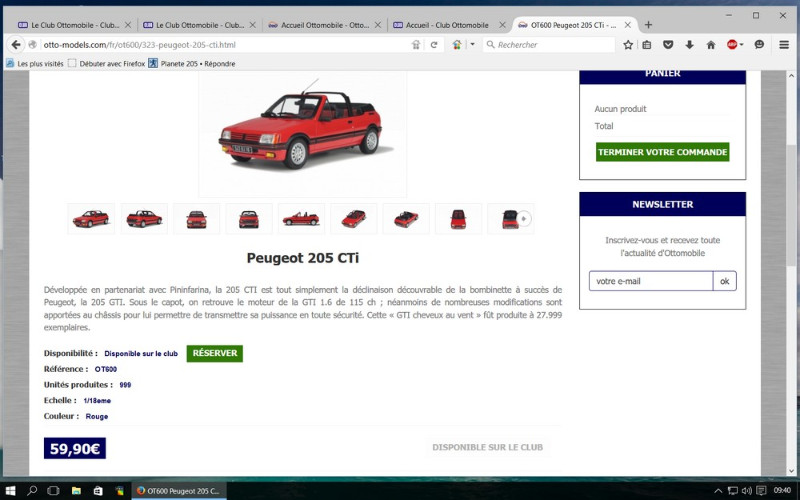Open Microsoft Store taskbar icon
This screenshot has width=800, height=500.
point(98,491)
